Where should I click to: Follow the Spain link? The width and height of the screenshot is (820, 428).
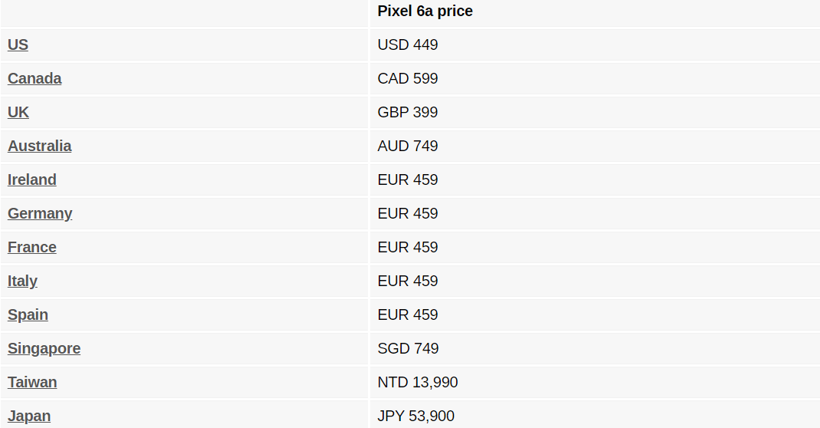pyautogui.click(x=28, y=315)
